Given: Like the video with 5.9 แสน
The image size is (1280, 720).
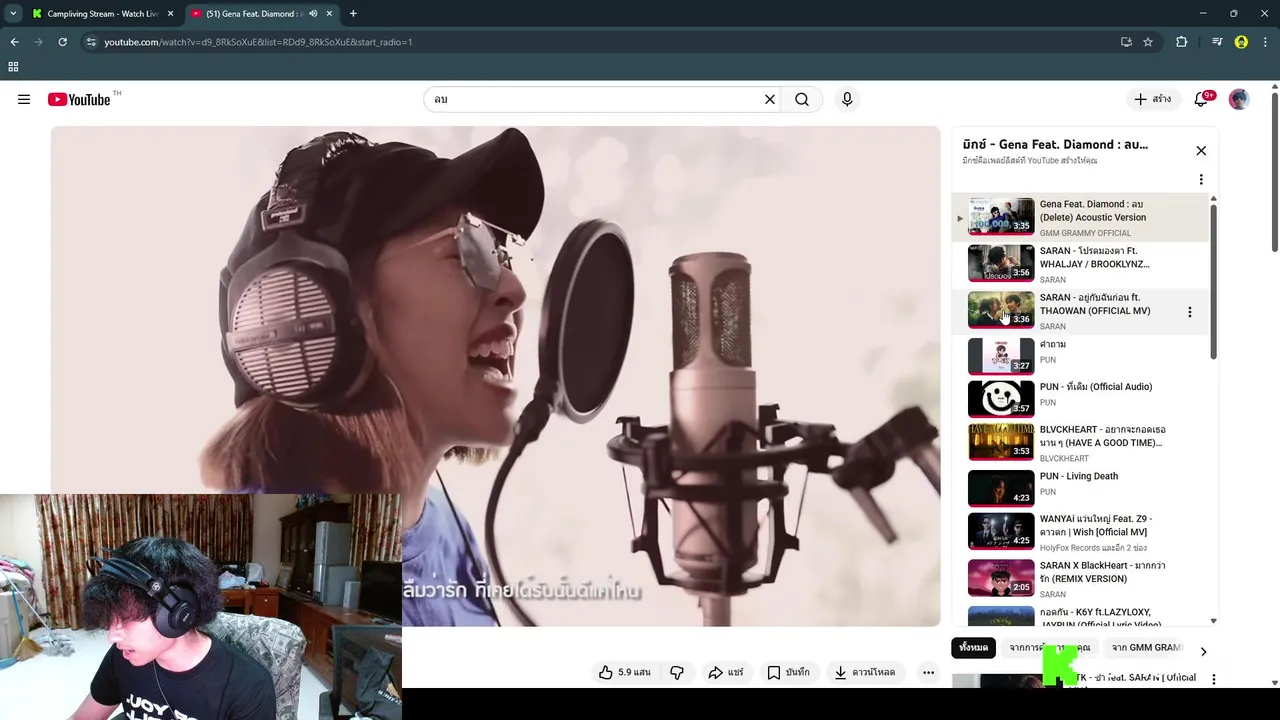Looking at the screenshot, I should coord(624,673).
